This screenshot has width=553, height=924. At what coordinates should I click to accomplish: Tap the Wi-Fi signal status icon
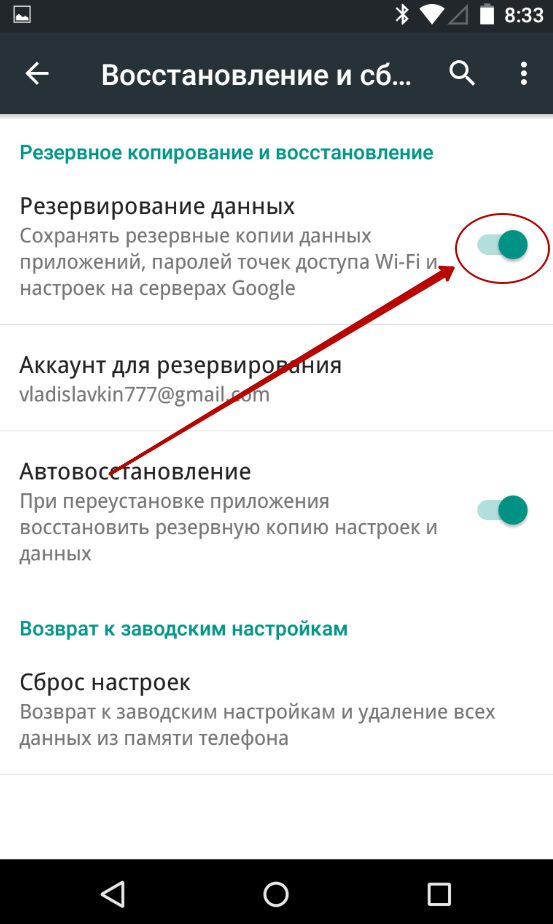point(432,15)
